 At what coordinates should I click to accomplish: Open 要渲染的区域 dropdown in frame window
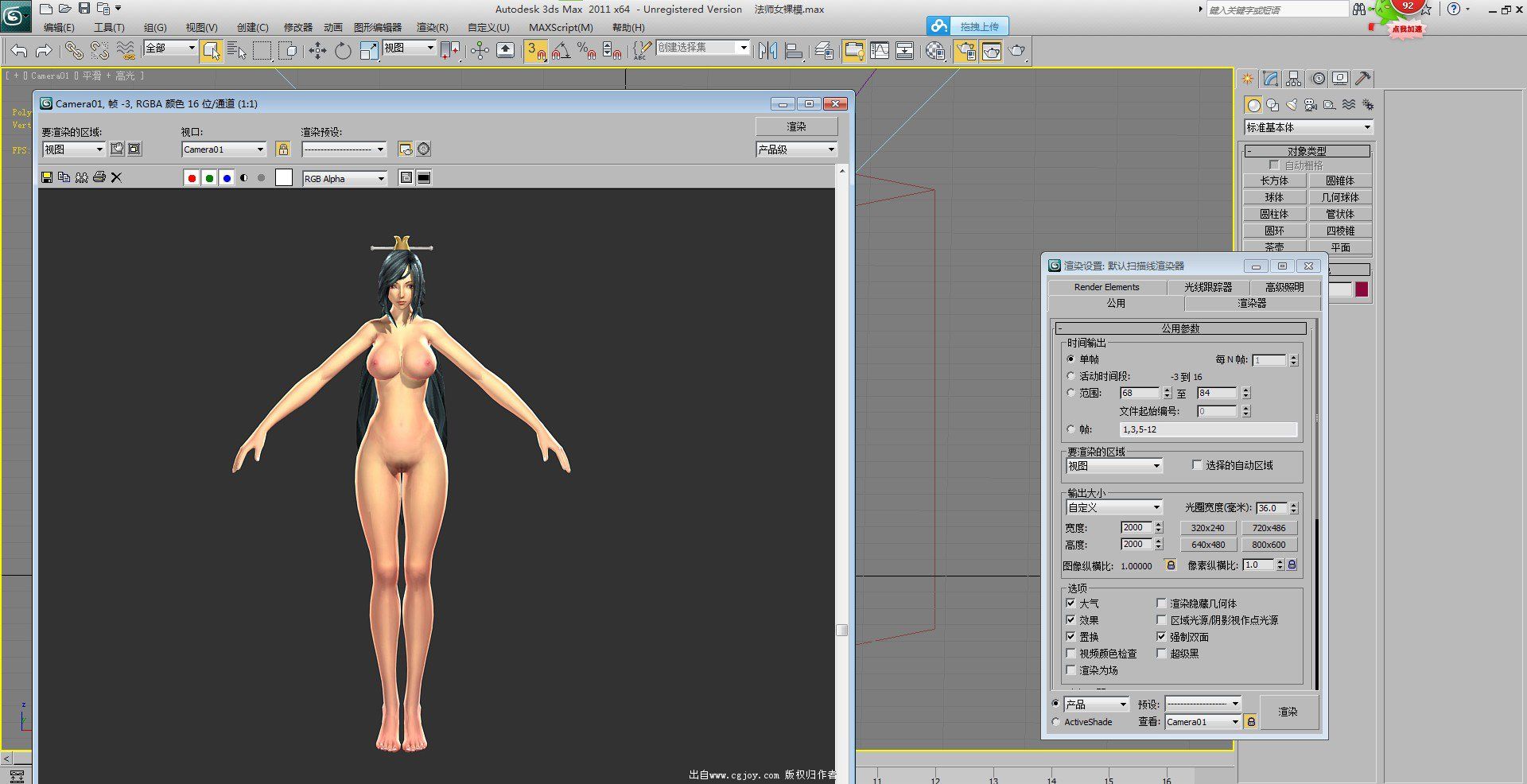click(73, 149)
